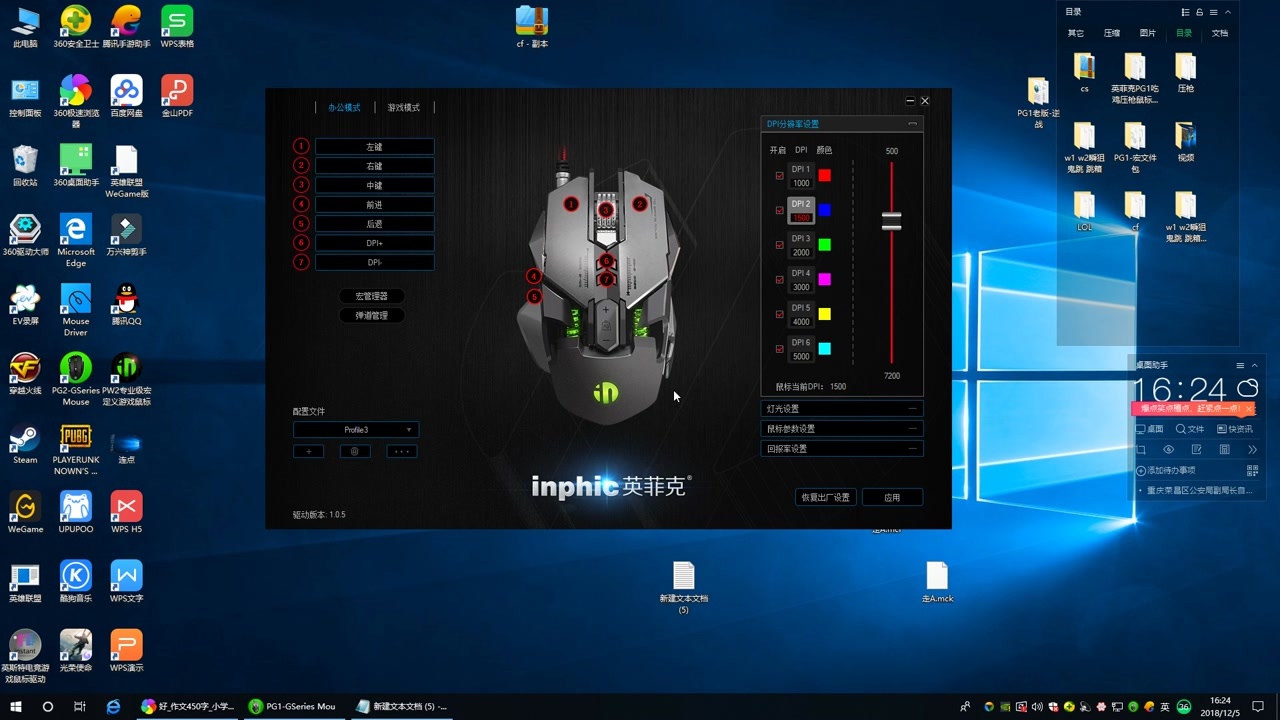The width and height of the screenshot is (1280, 720).
Task: Select the 文档 tab in 目录 panel
Action: (1220, 33)
